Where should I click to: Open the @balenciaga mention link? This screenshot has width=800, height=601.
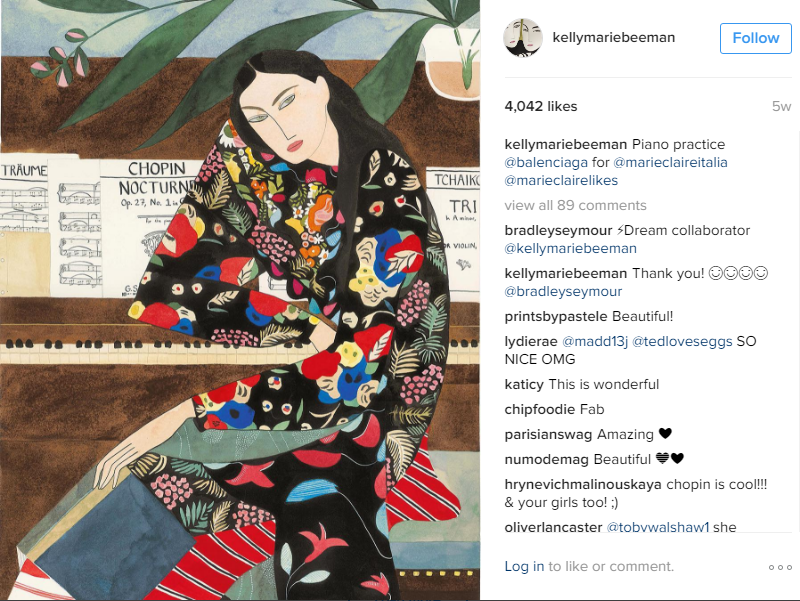[546, 162]
